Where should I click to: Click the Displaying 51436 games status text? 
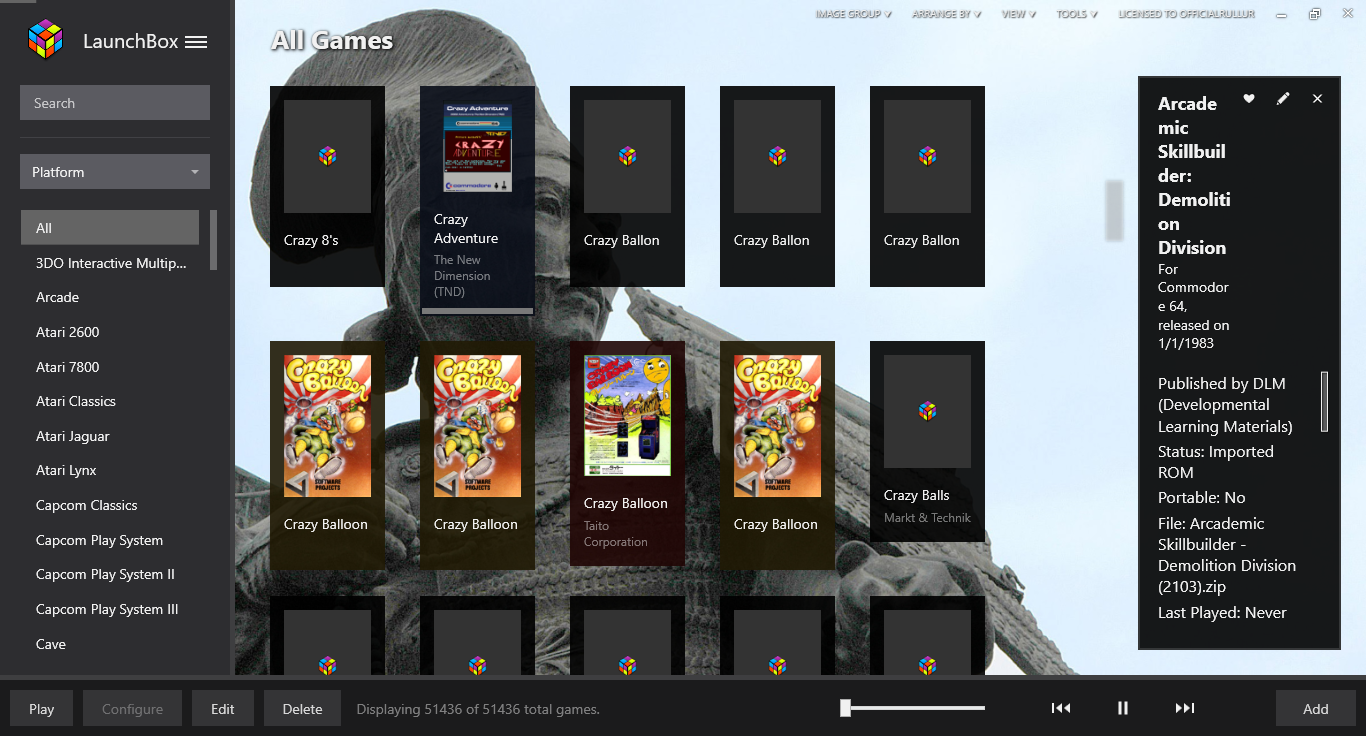[478, 709]
